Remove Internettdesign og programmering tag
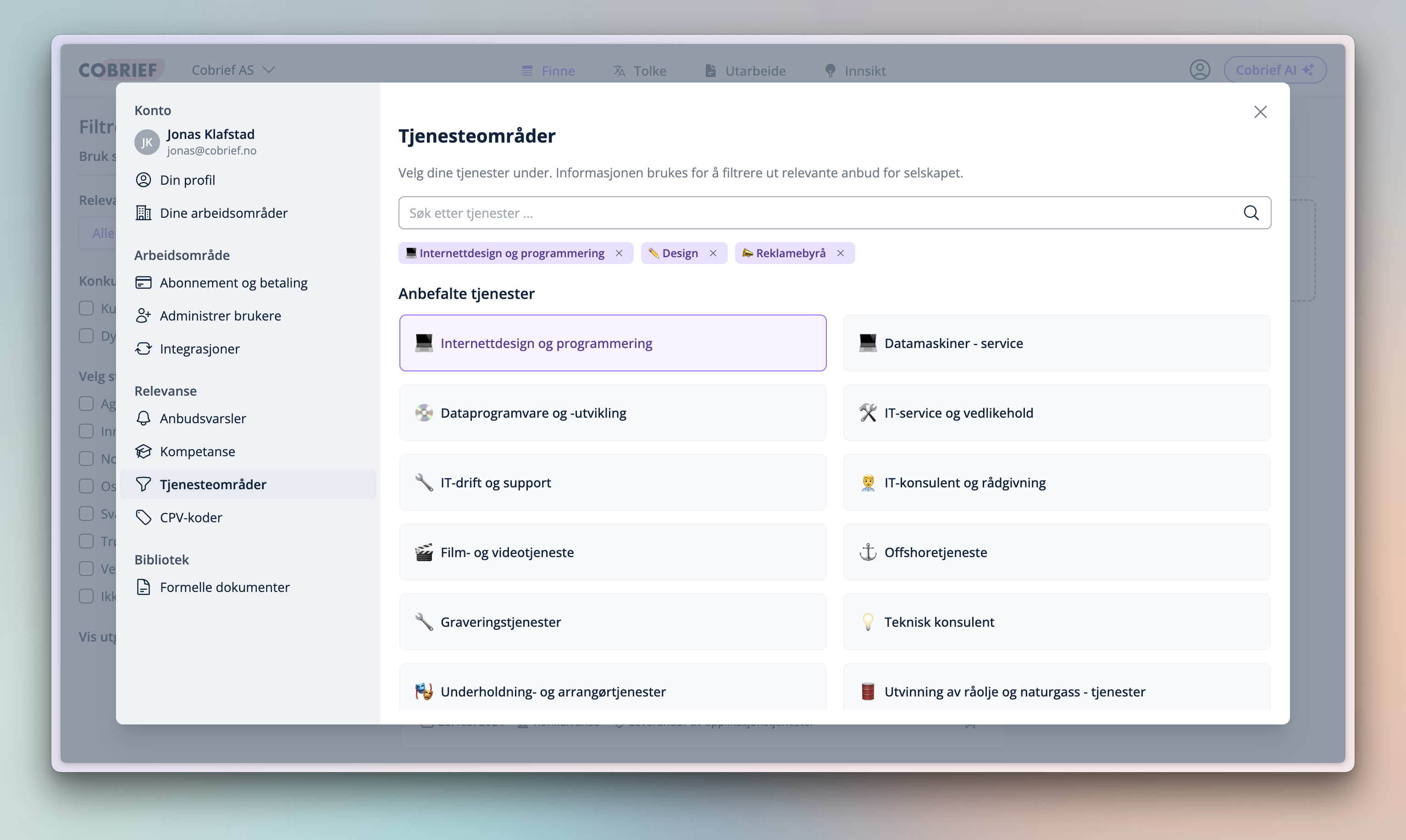 pyautogui.click(x=619, y=253)
